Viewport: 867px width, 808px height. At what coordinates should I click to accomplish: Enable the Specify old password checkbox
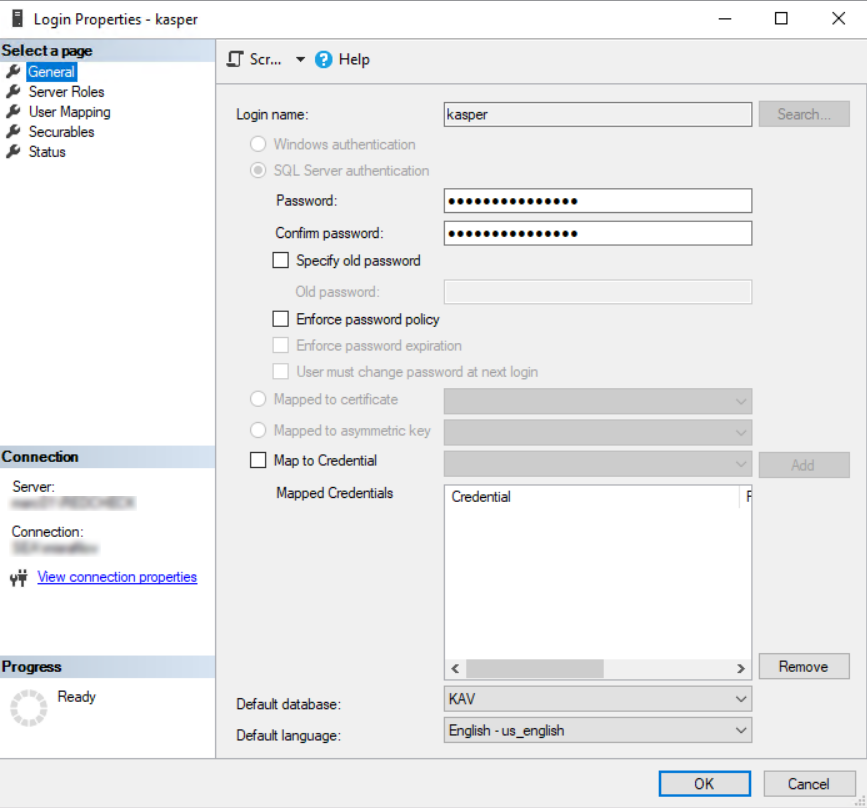coord(280,260)
